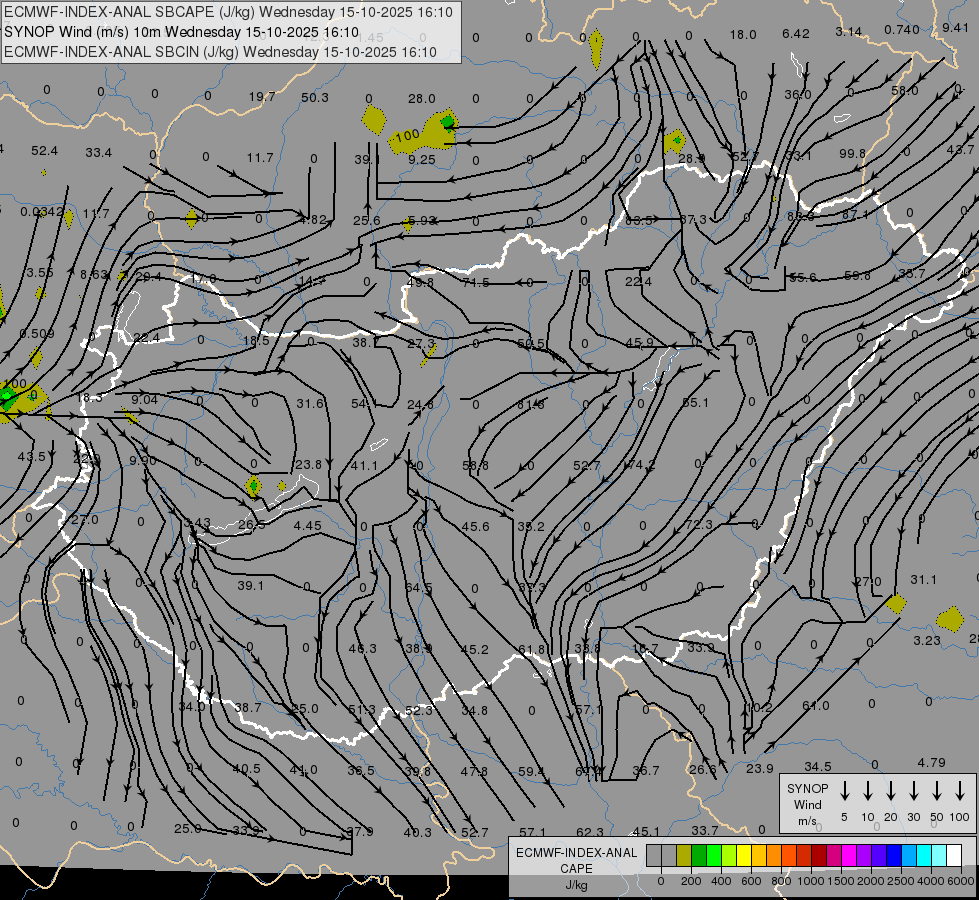Click the value 61.0 on the map
Image resolution: width=979 pixels, height=900 pixels.
815,705
